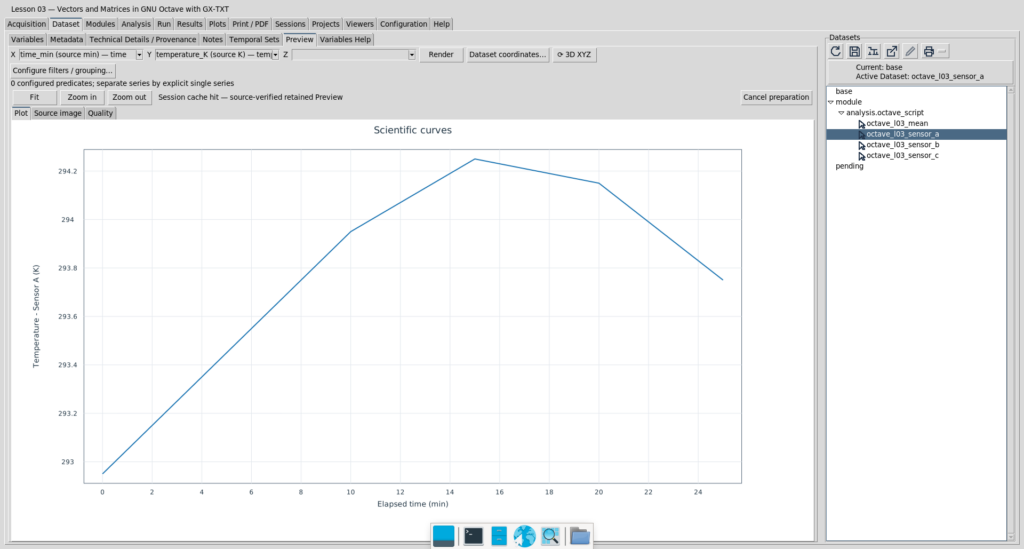
Task: Go to the Results tab
Action: click(189, 24)
